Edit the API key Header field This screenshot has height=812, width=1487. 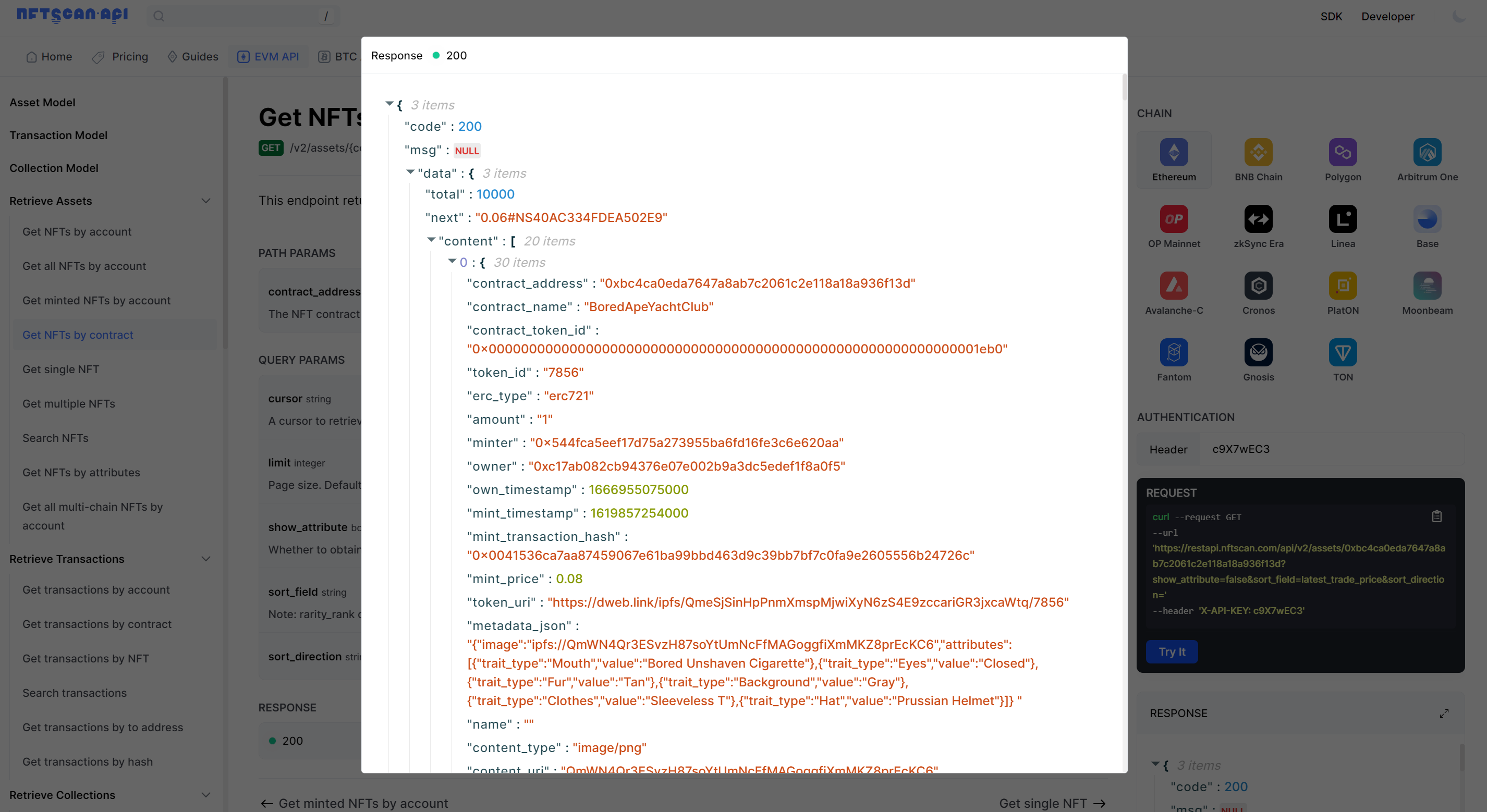click(x=1331, y=450)
